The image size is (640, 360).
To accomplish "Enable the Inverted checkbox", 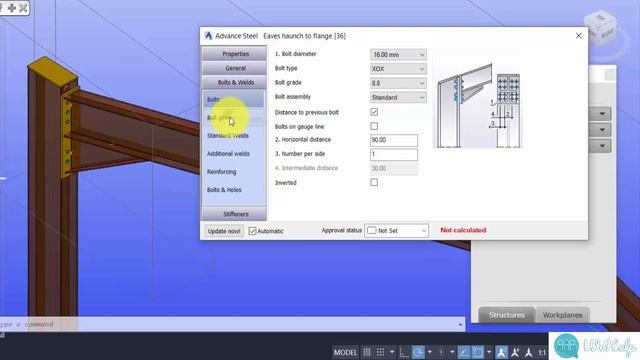I will pyautogui.click(x=374, y=182).
